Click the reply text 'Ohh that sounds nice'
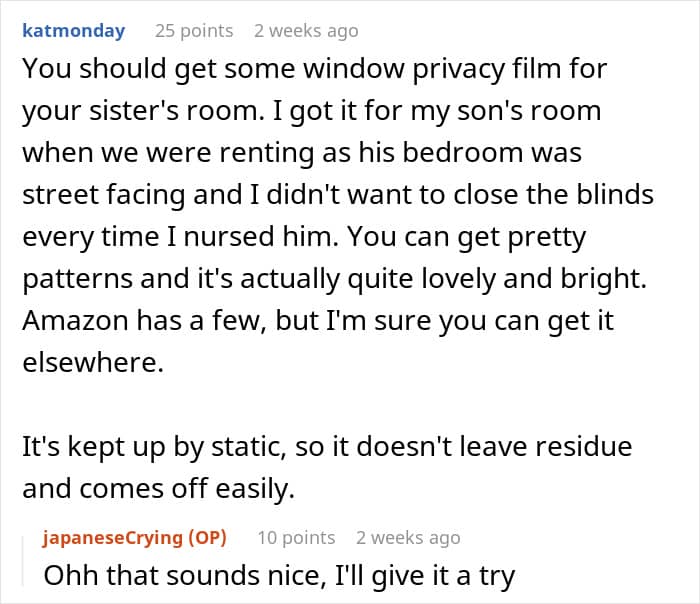The height and width of the screenshot is (604, 700). coord(182,575)
